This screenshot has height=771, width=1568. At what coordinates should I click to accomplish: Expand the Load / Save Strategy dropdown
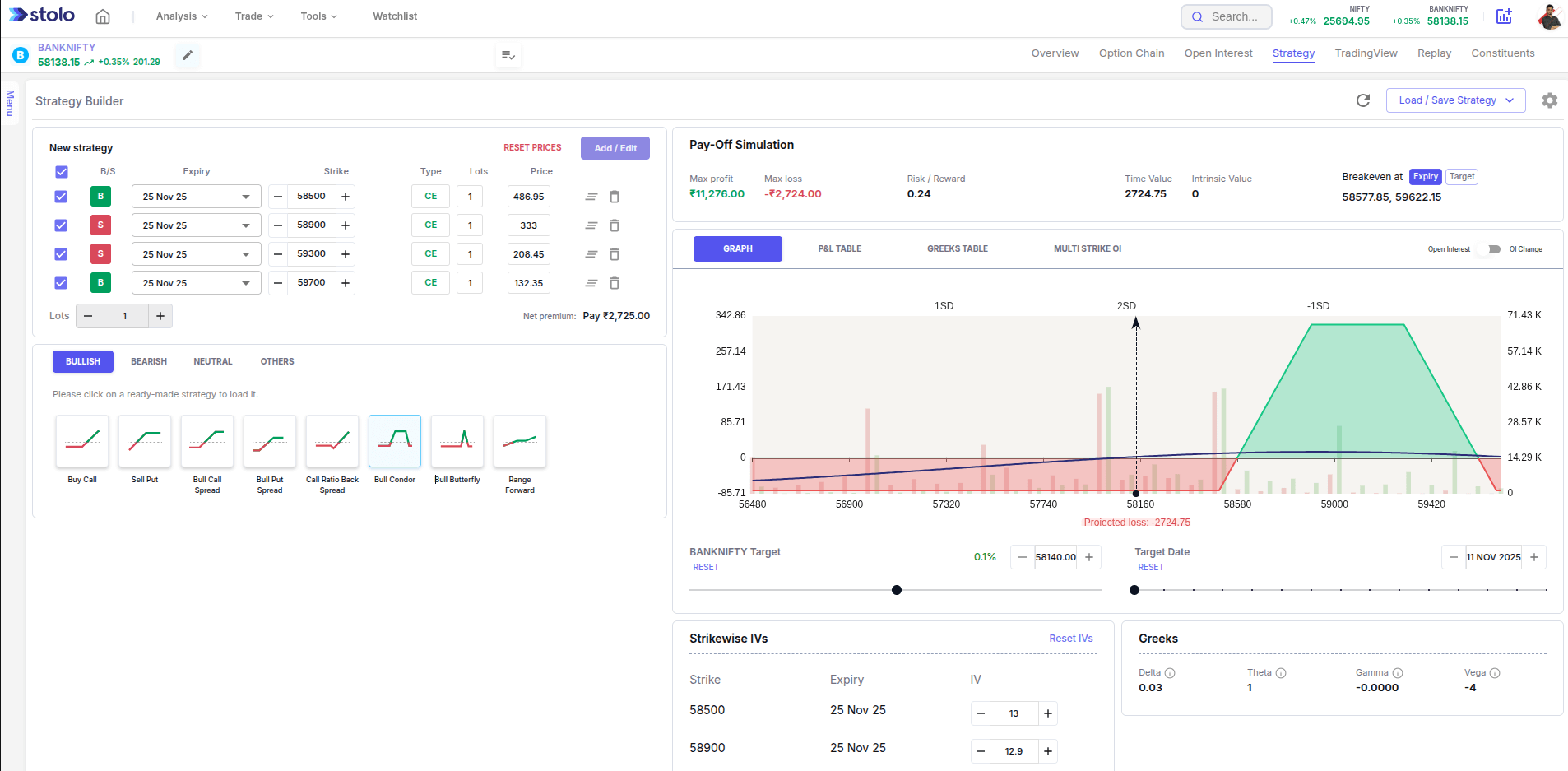pos(1455,100)
